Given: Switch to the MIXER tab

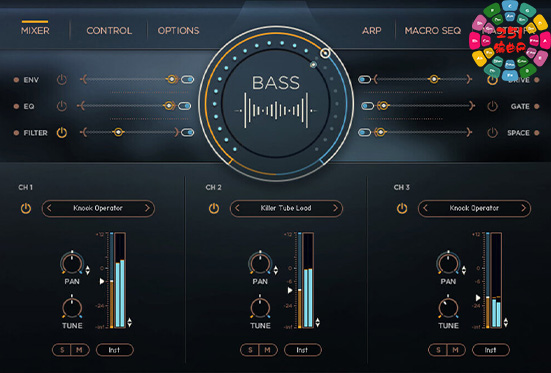Looking at the screenshot, I should 35,31.
